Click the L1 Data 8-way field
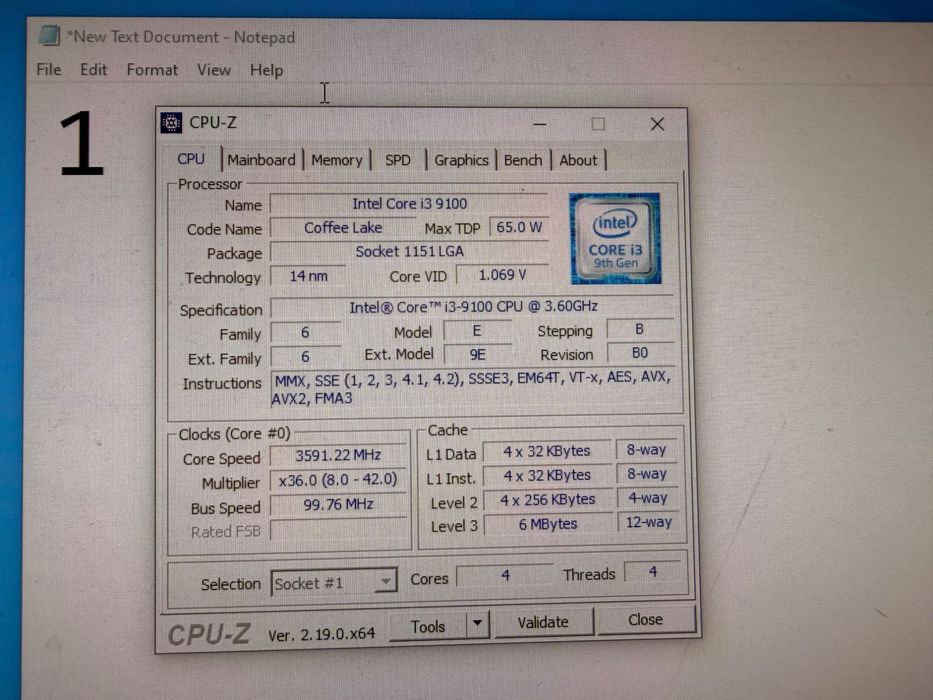 click(x=647, y=449)
